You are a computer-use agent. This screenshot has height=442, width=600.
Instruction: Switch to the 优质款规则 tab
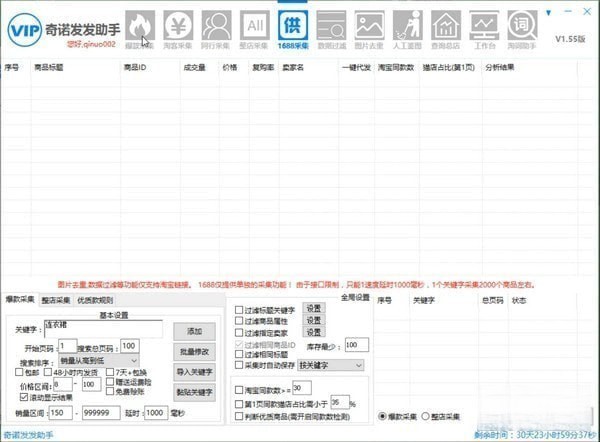(96, 299)
